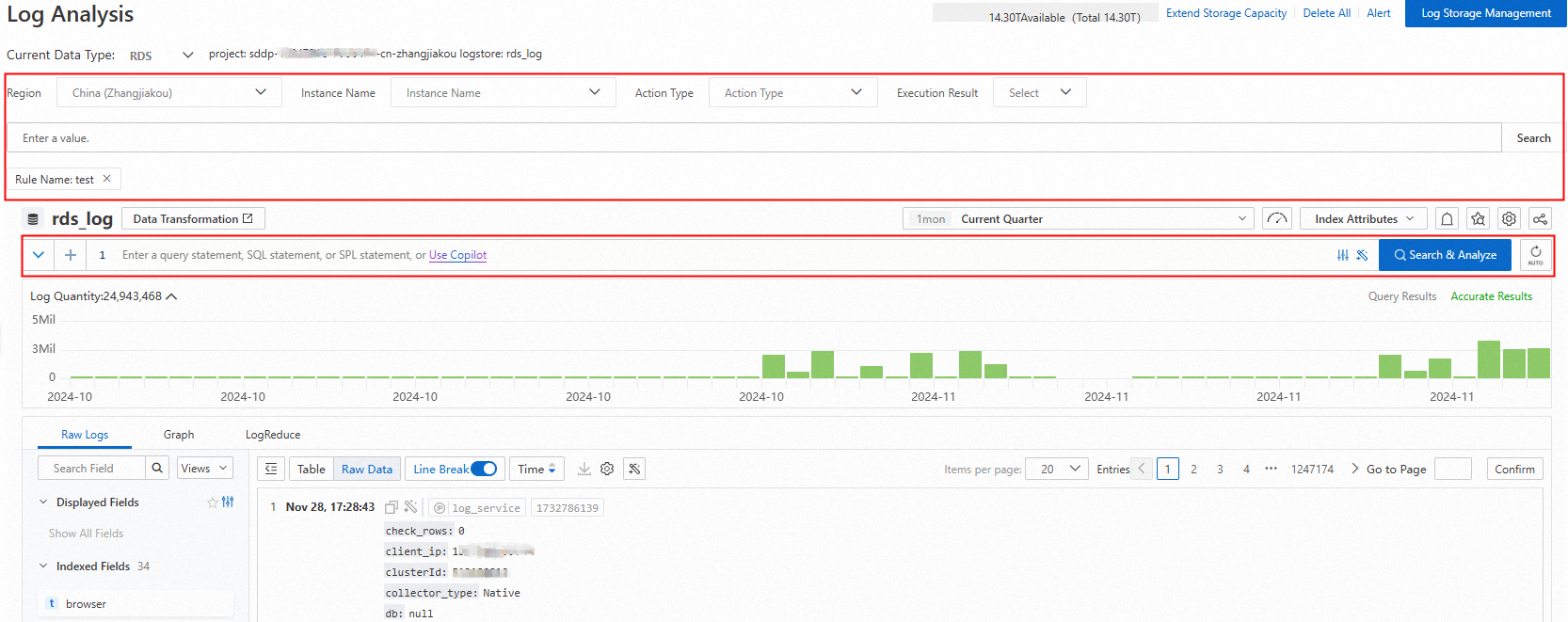Click the Data Transformation button

coord(193,218)
